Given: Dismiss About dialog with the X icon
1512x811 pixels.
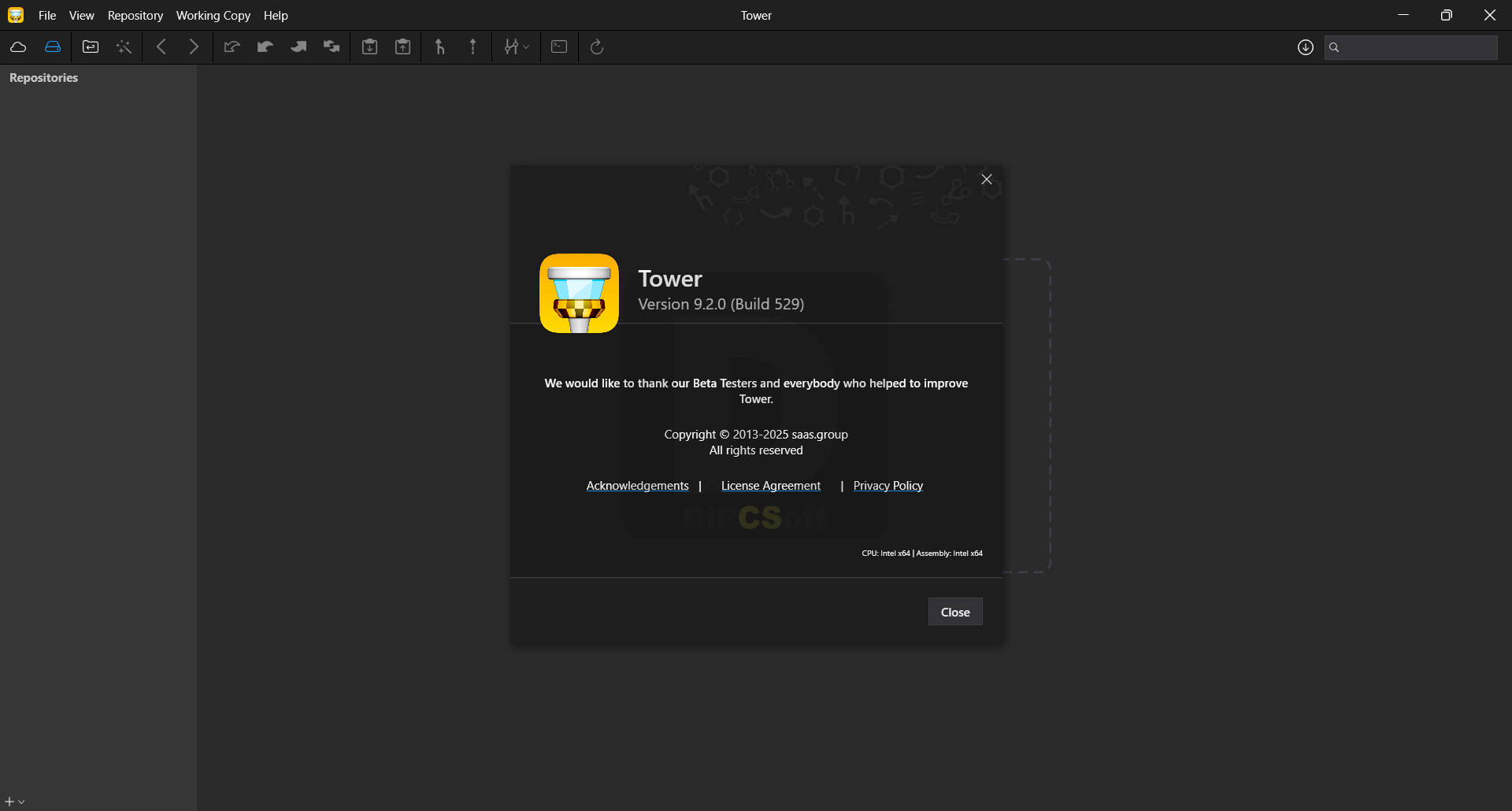Looking at the screenshot, I should click(987, 180).
